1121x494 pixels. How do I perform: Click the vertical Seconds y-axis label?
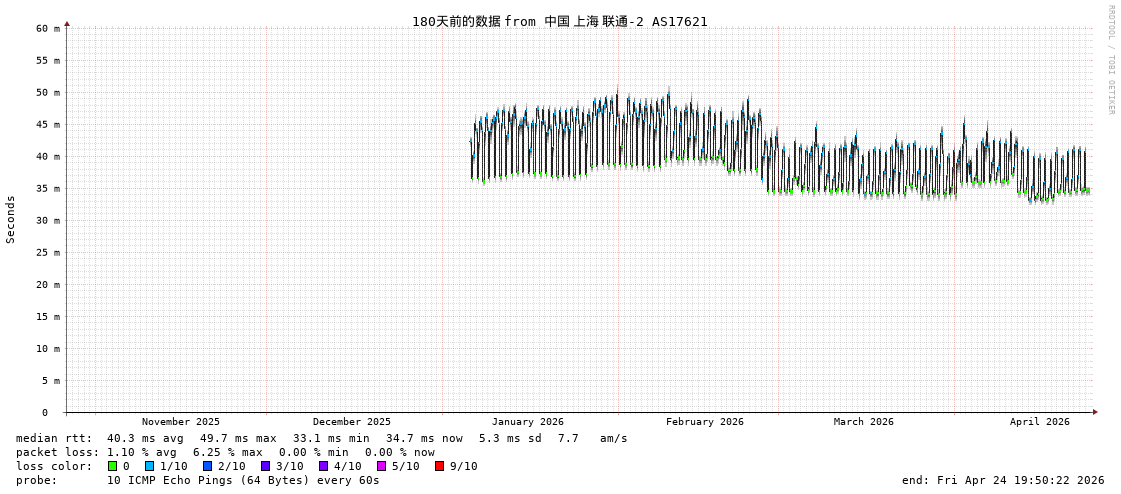tap(11, 219)
